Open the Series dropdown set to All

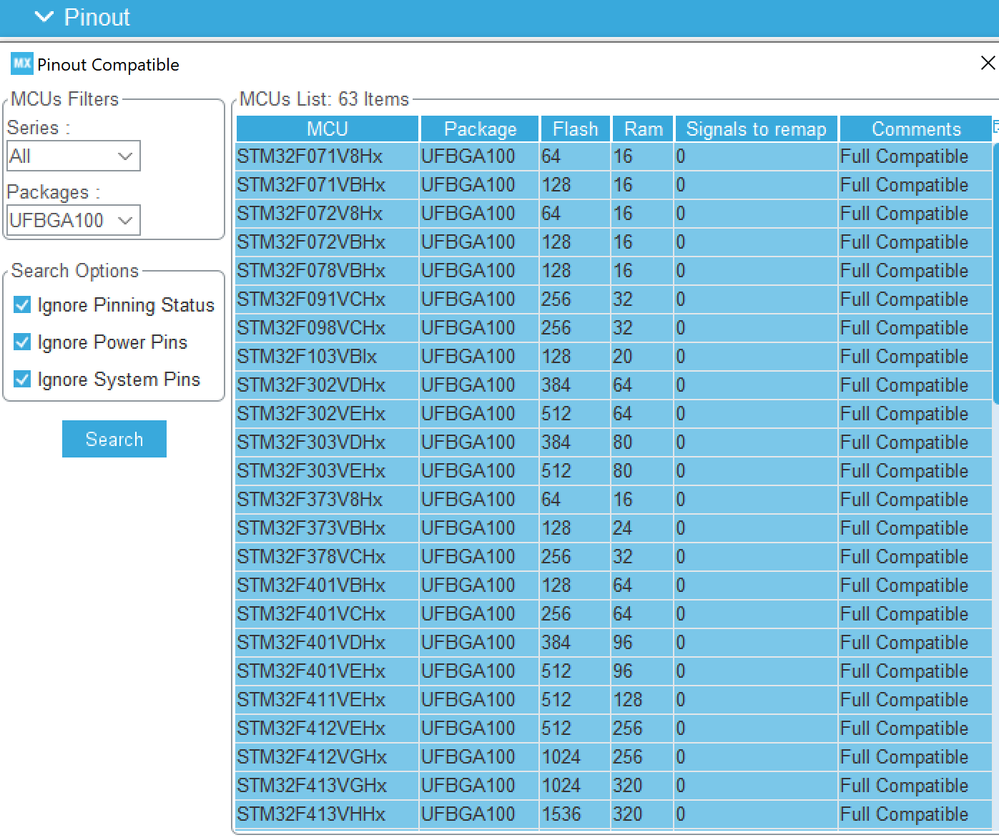pos(73,156)
